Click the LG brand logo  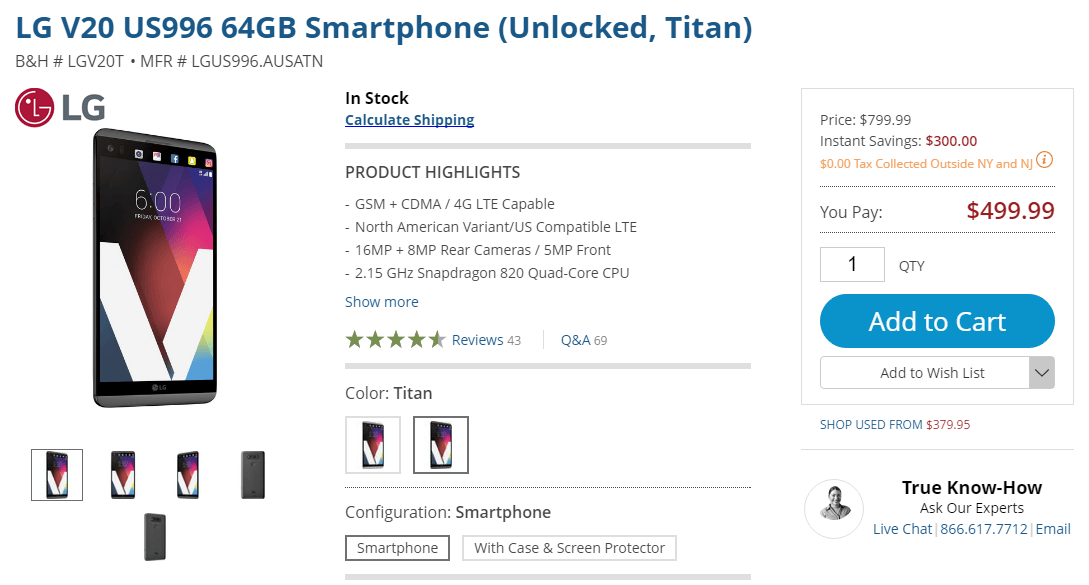click(60, 107)
